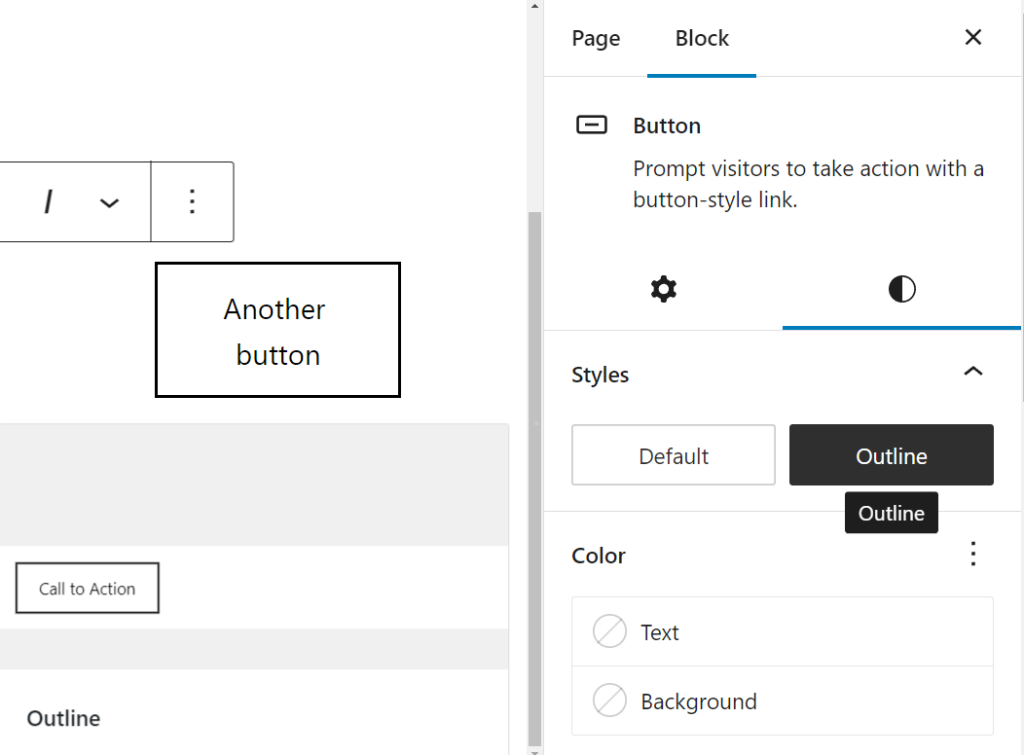Click the scrollbar up arrow
Screen dimensions: 1024x755
click(x=535, y=6)
